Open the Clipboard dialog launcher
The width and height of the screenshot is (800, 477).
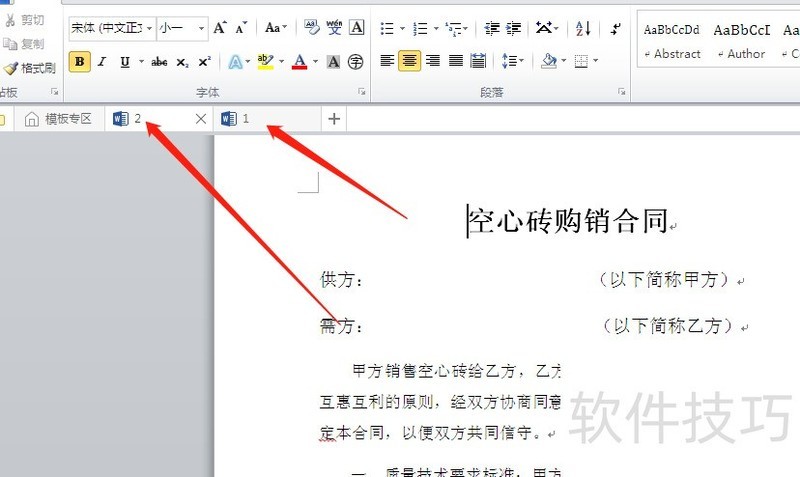pyautogui.click(x=55, y=92)
